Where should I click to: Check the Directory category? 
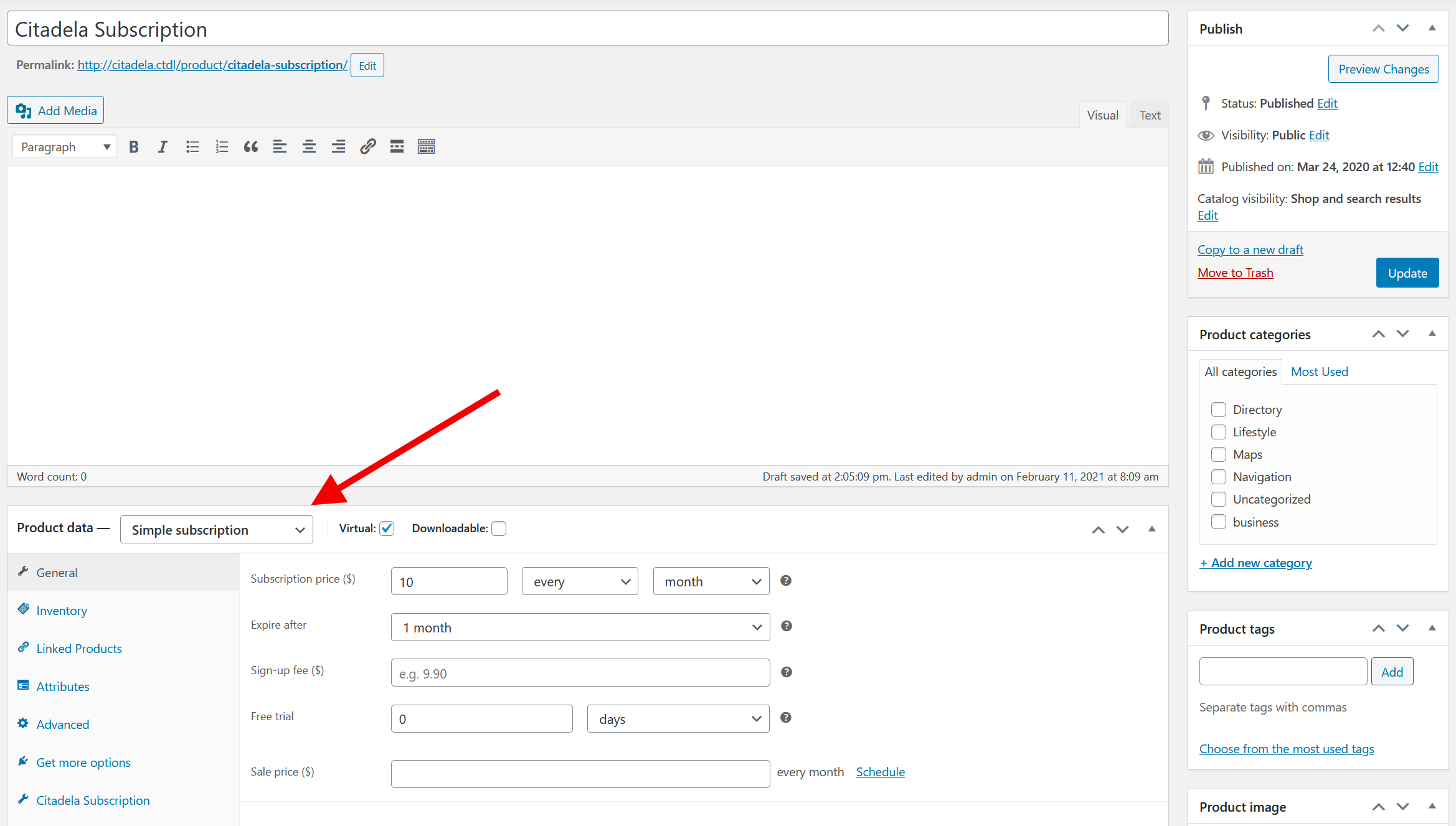(x=1218, y=410)
